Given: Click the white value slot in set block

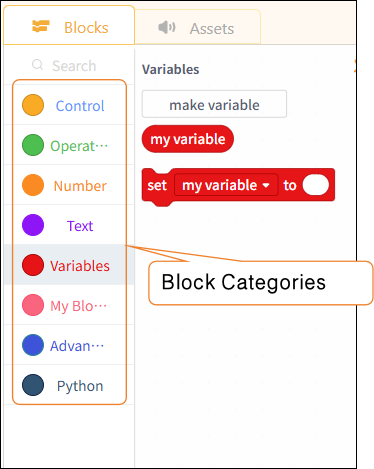Looking at the screenshot, I should (x=316, y=185).
